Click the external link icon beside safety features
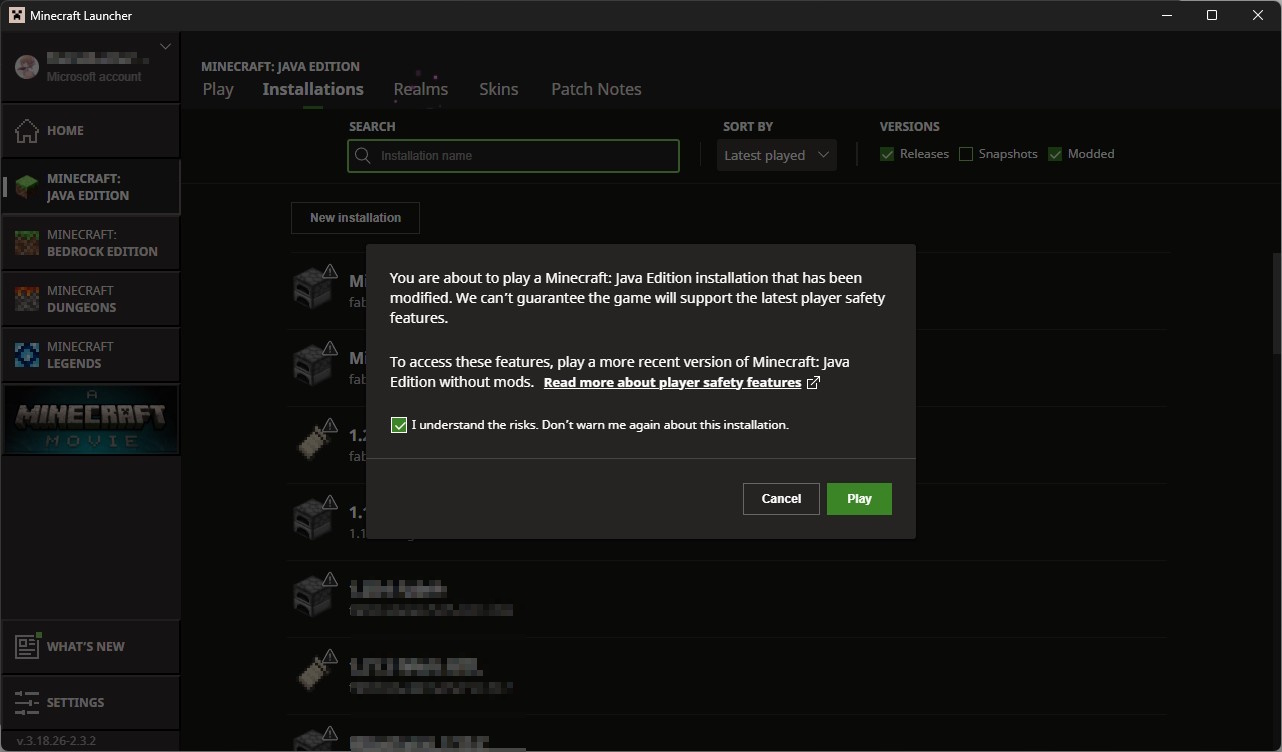The image size is (1282, 752). point(813,383)
